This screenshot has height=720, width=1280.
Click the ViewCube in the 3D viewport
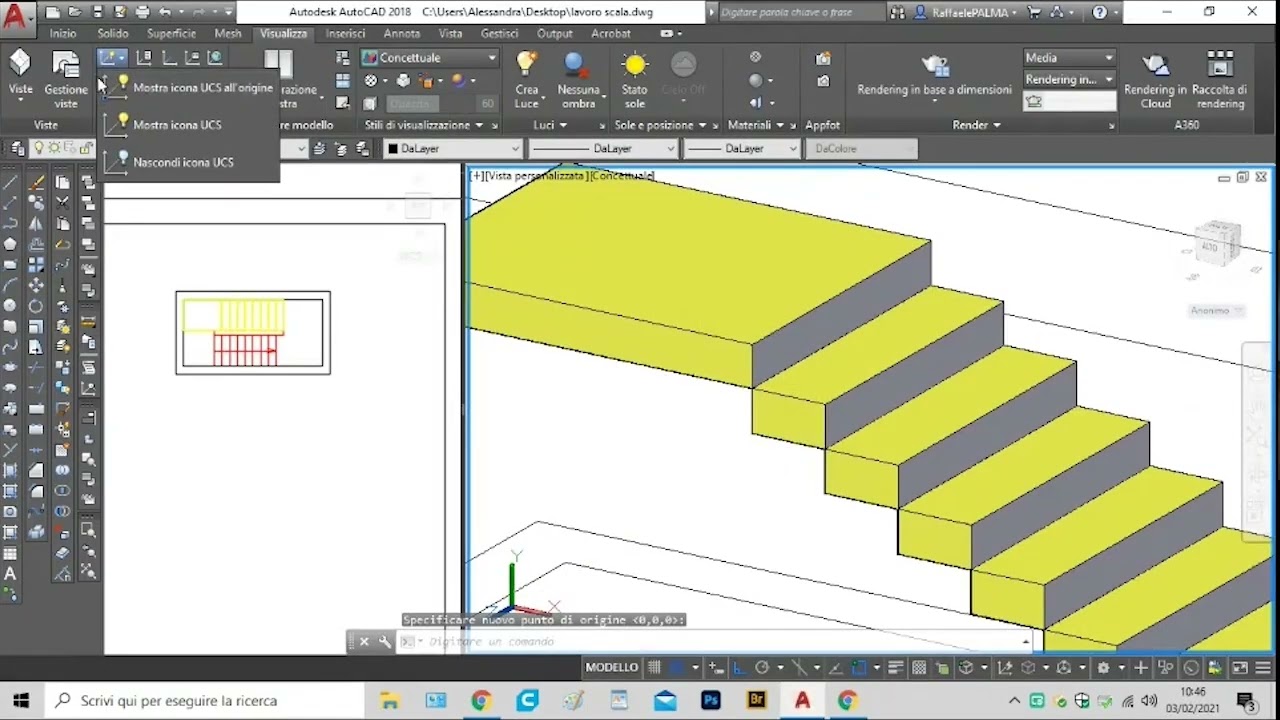point(1218,244)
